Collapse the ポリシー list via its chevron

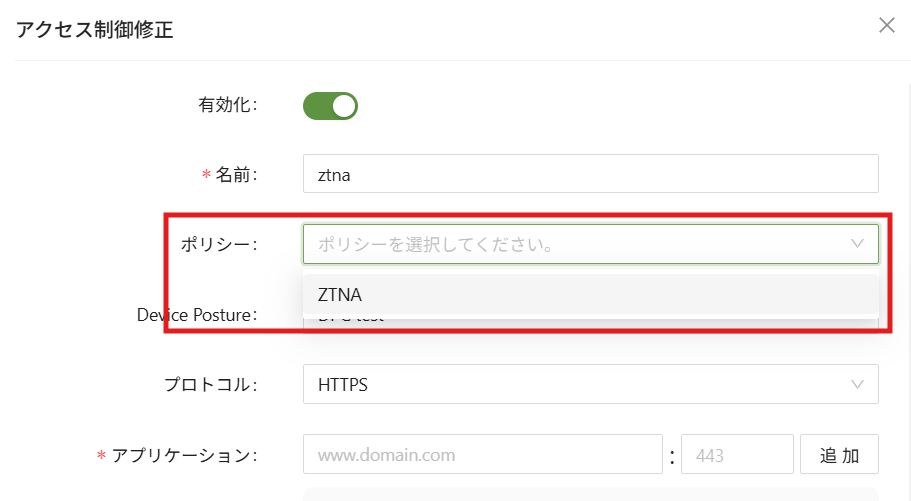857,244
